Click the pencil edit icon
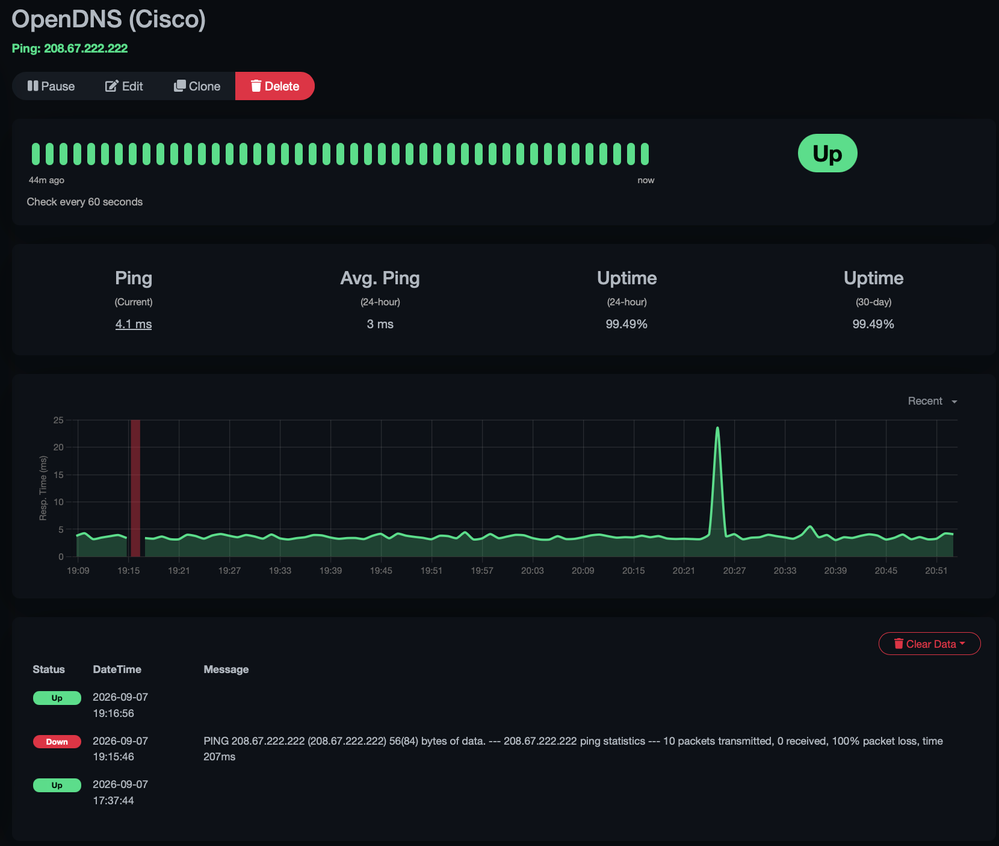This screenshot has width=999, height=846. (111, 85)
